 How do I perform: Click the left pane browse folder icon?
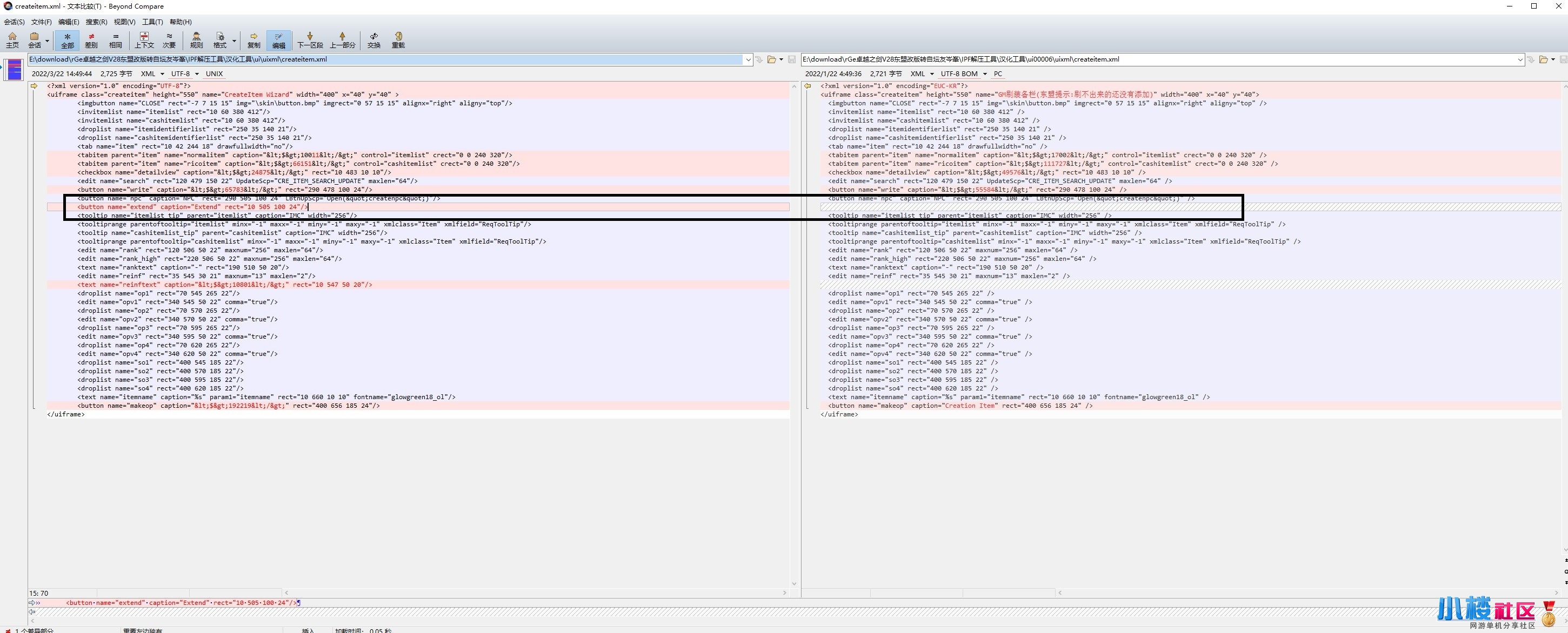point(771,59)
